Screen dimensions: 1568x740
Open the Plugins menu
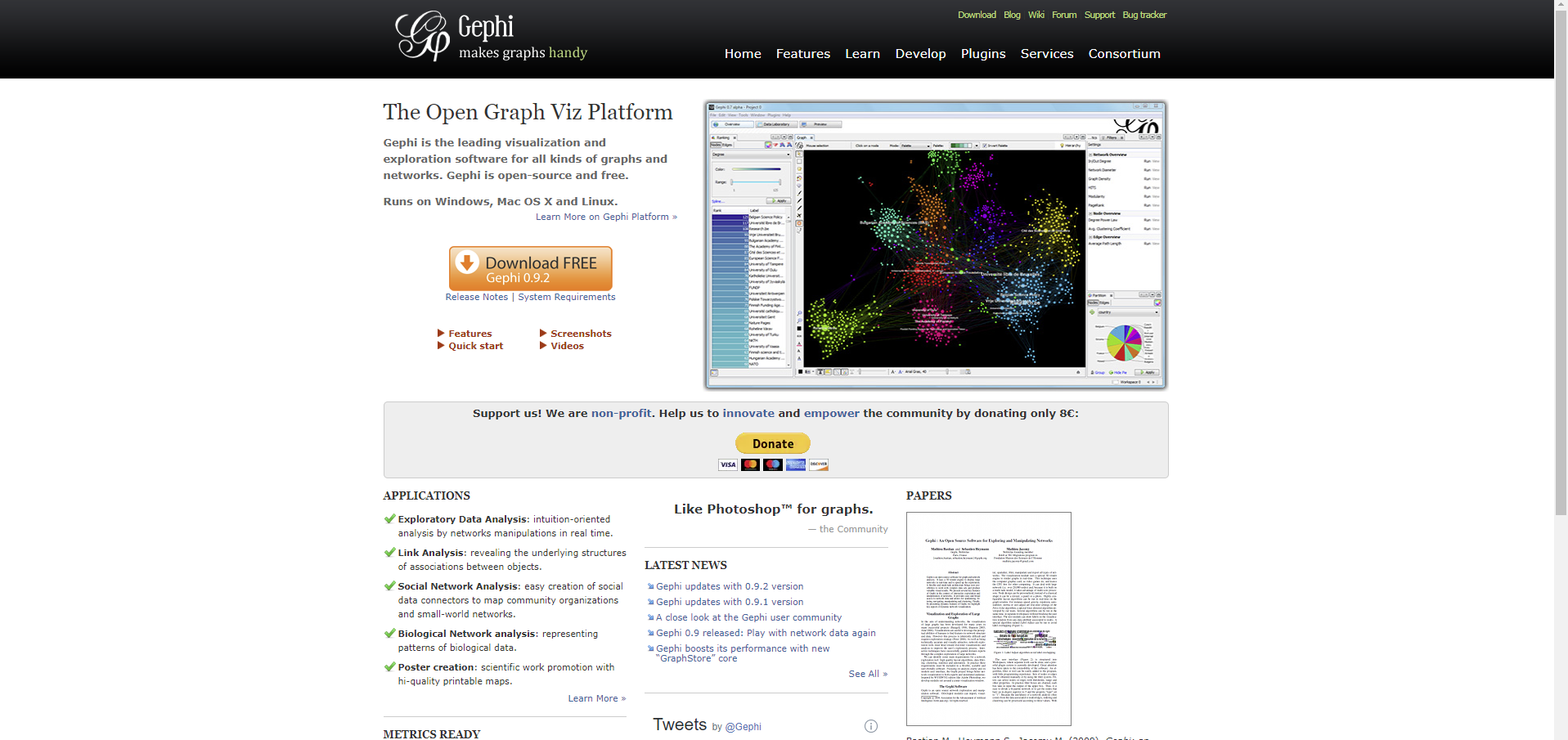point(982,53)
